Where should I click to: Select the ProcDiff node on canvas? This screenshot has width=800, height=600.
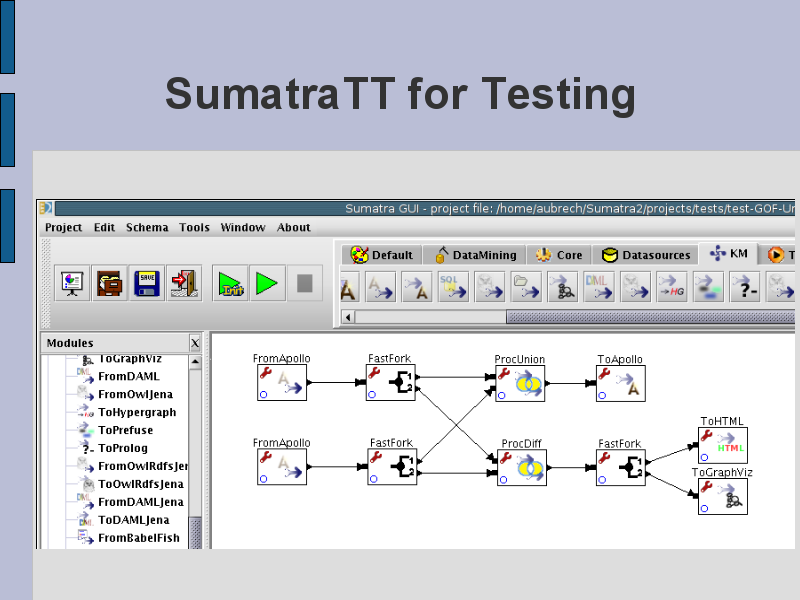(522, 467)
